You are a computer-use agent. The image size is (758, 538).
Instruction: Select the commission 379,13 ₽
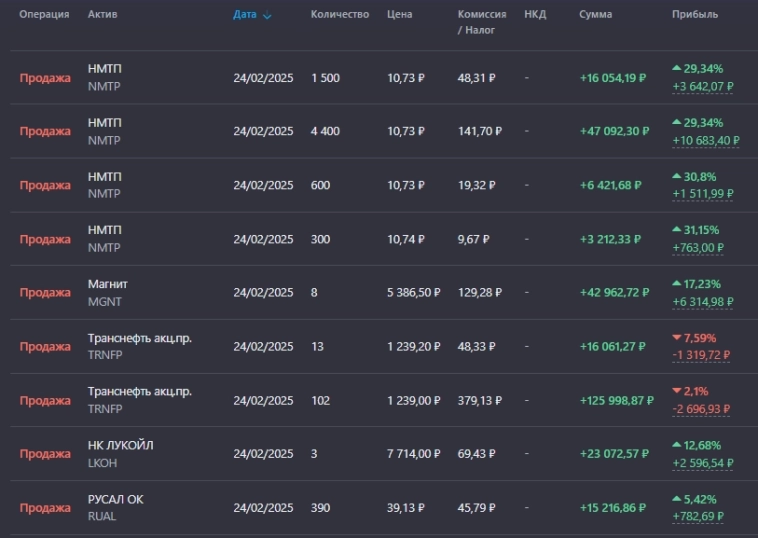pos(480,401)
